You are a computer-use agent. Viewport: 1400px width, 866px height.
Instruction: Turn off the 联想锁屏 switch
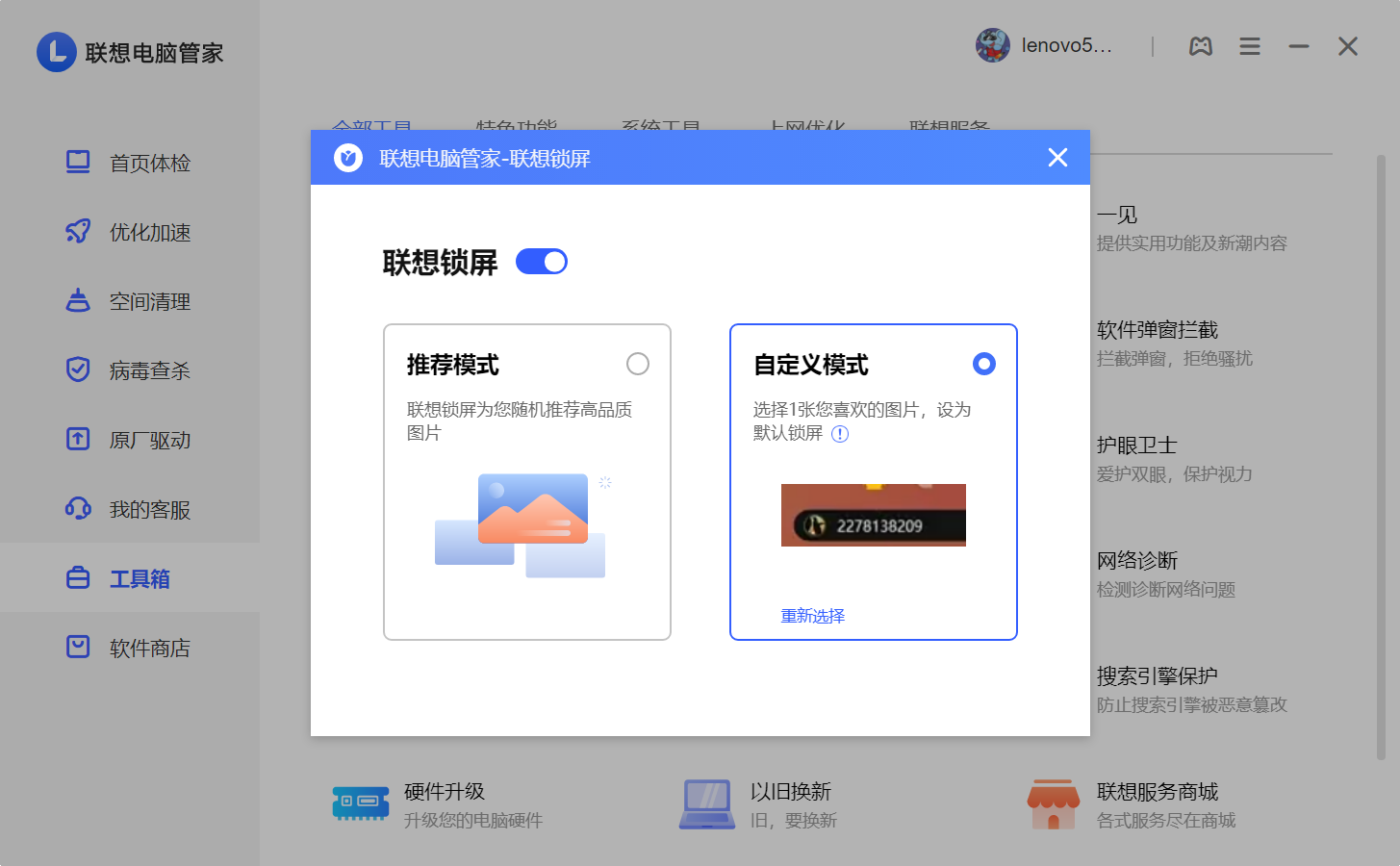(x=542, y=262)
